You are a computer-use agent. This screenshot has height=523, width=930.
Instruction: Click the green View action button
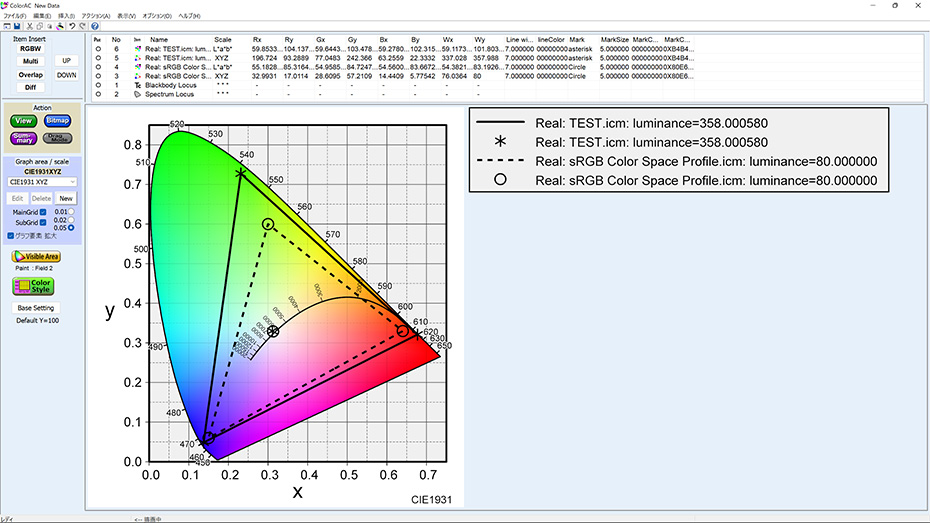coord(24,121)
